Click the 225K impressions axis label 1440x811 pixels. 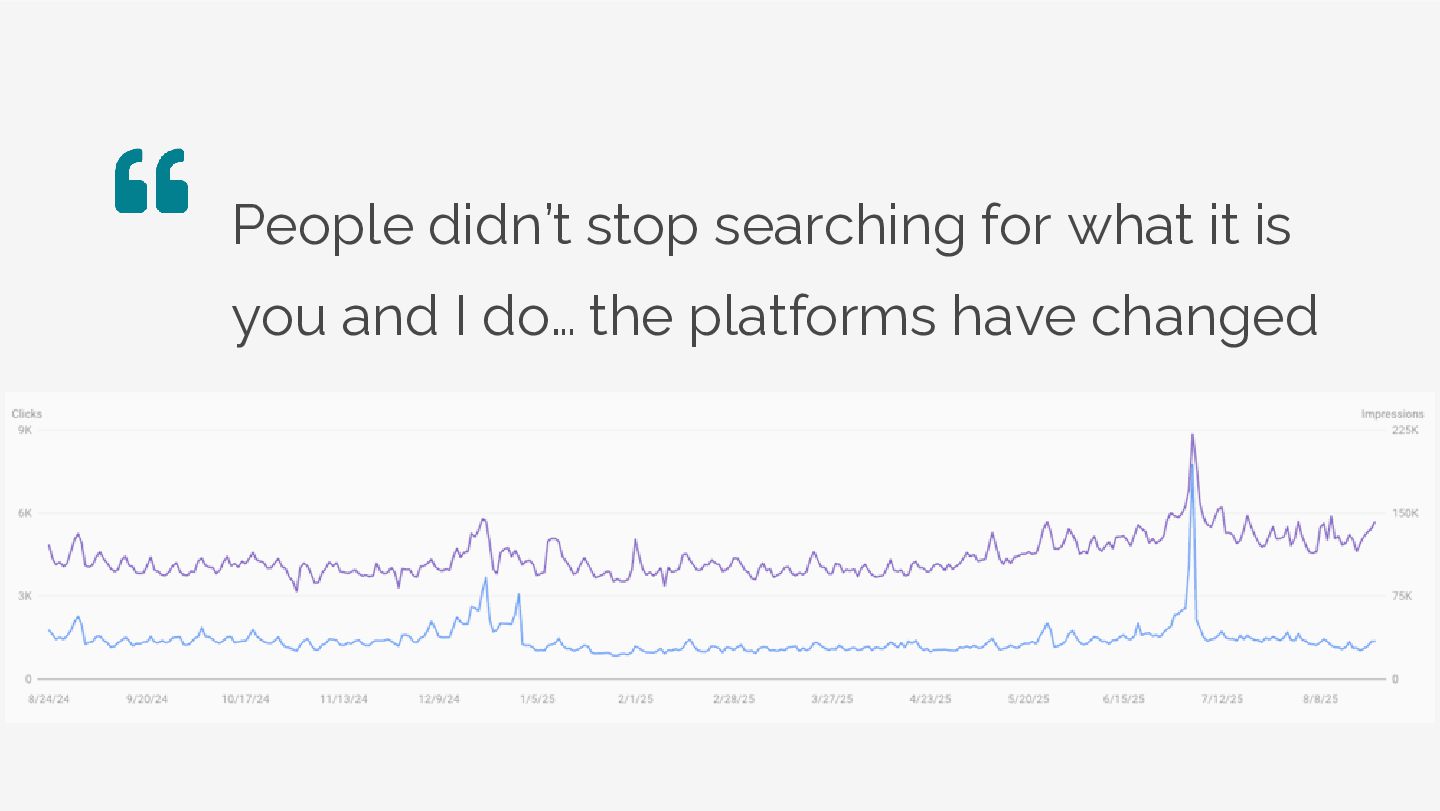(1405, 430)
